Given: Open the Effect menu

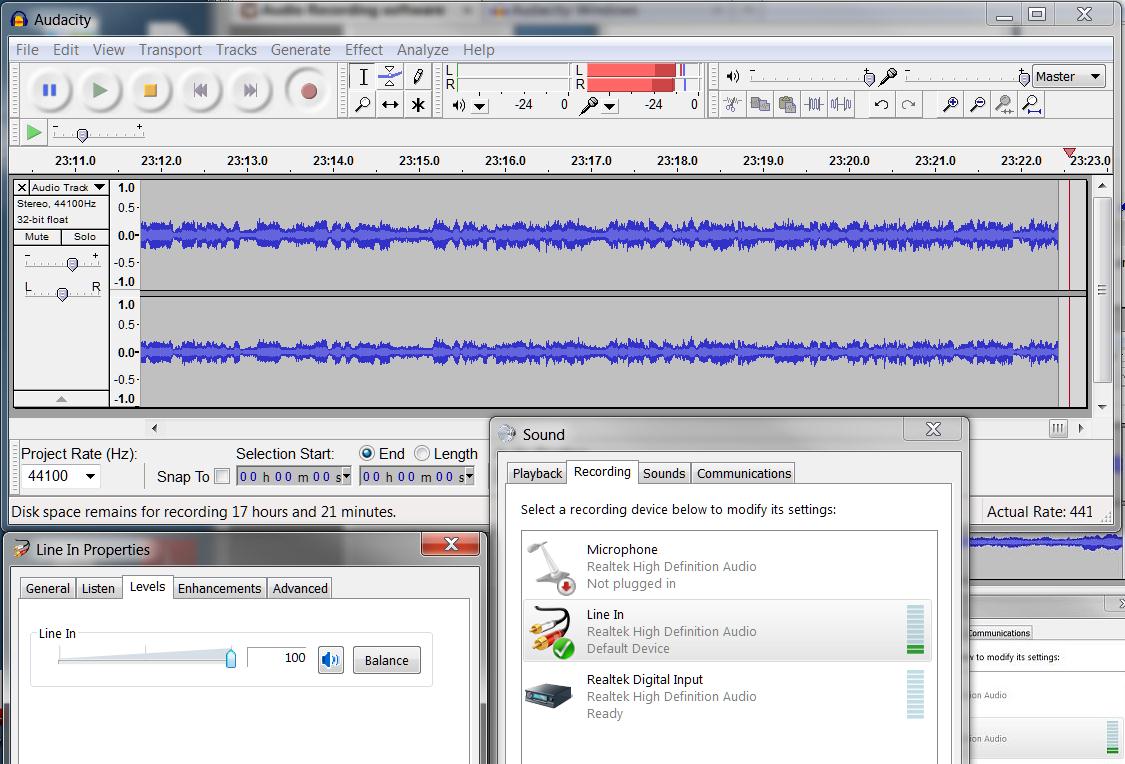Looking at the screenshot, I should 363,49.
